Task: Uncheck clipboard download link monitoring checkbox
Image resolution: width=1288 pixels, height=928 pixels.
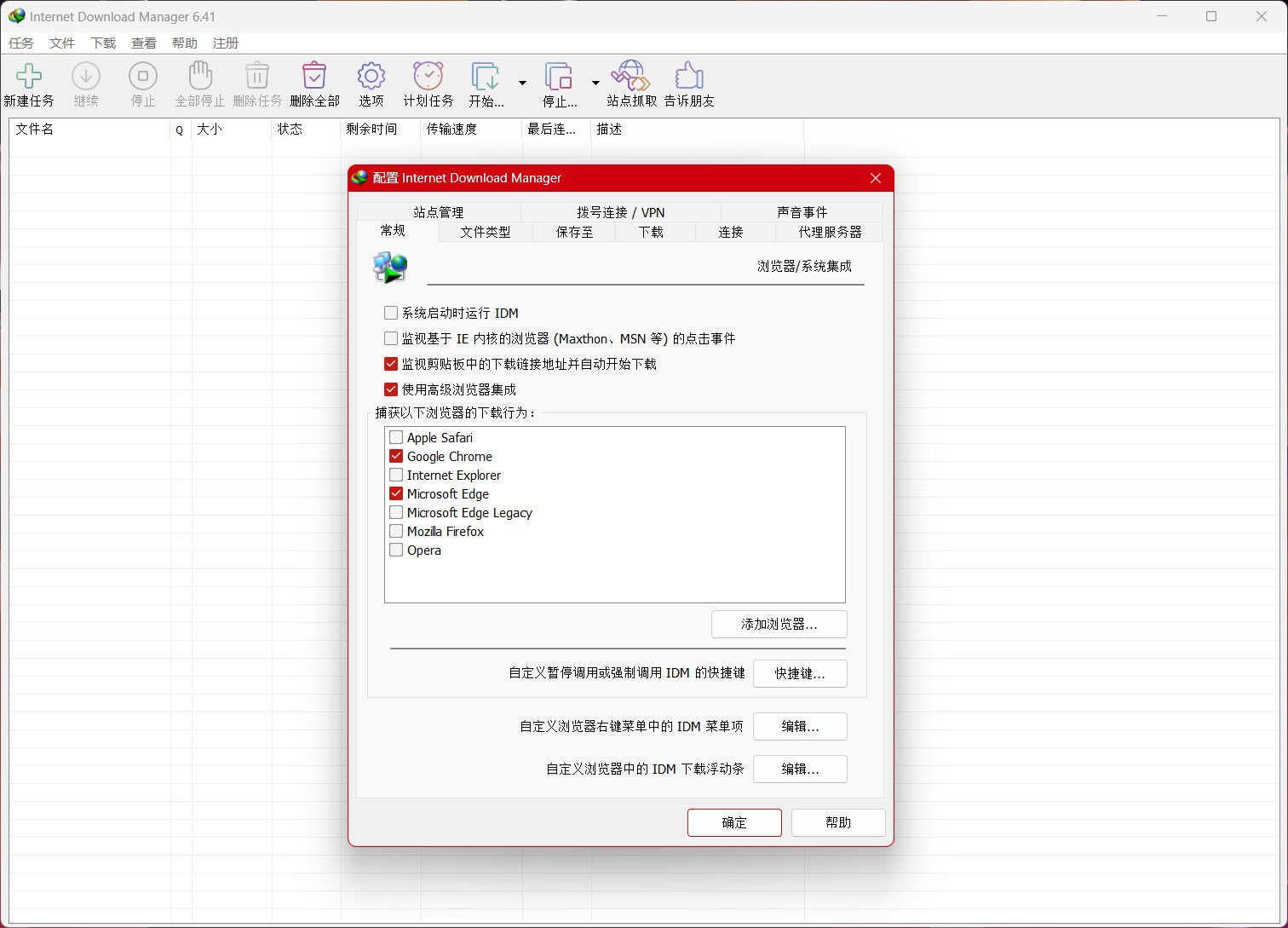Action: tap(391, 364)
